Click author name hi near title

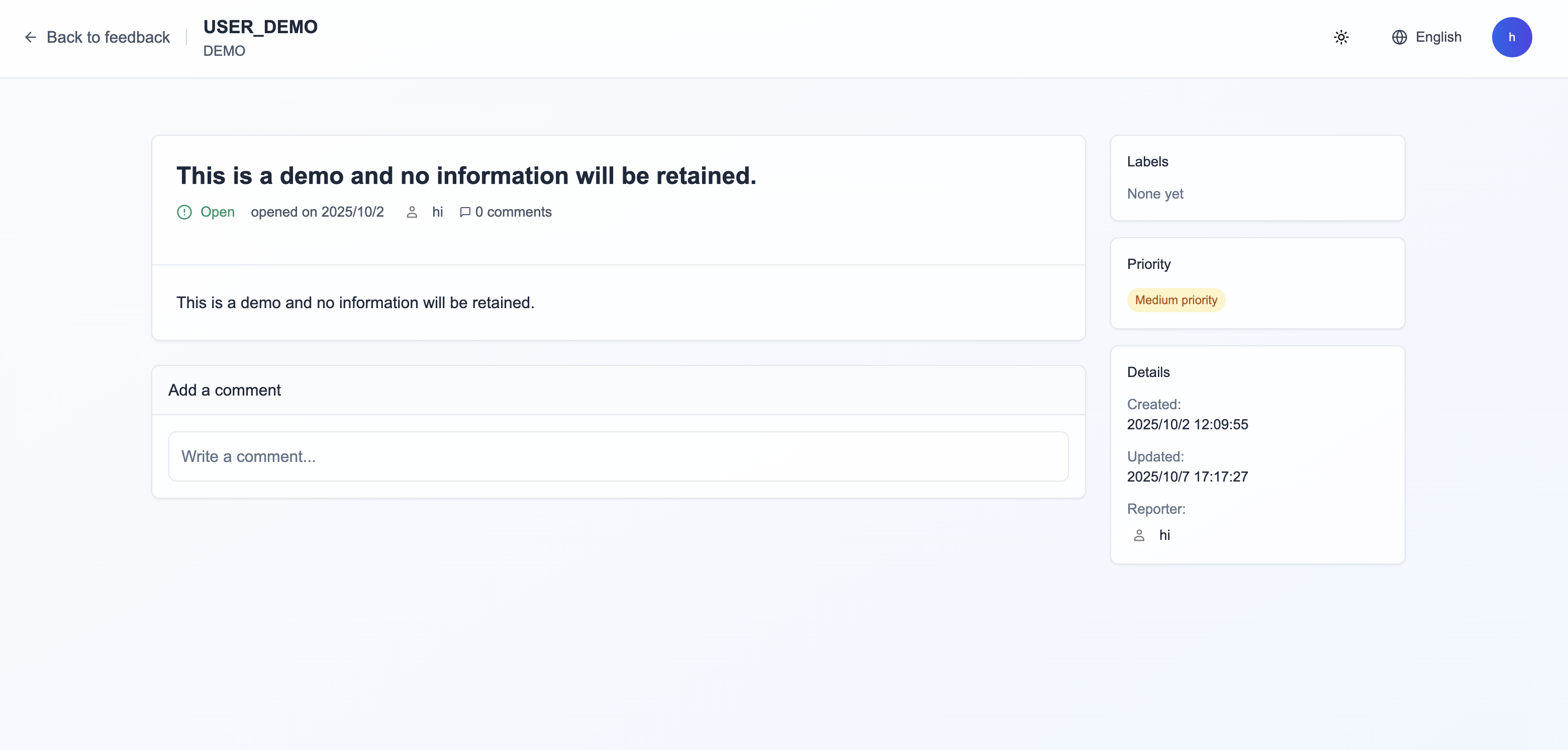pyautogui.click(x=437, y=212)
